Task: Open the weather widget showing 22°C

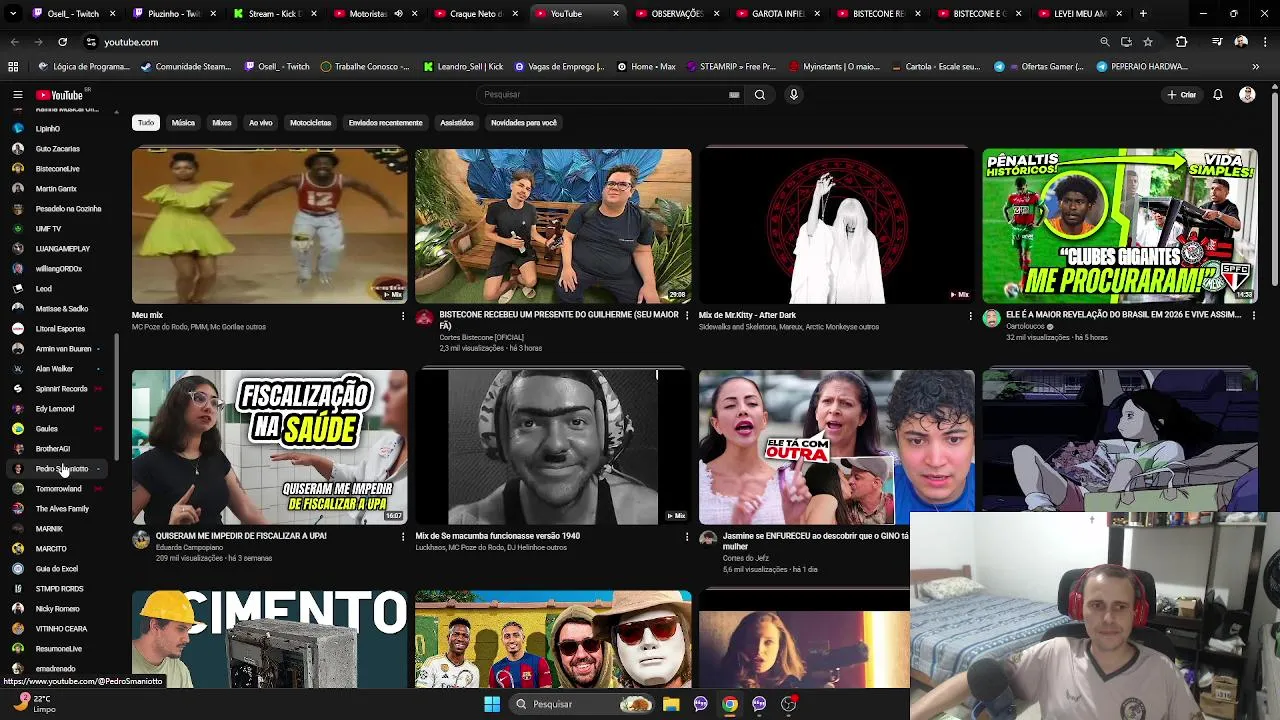Action: point(35,704)
